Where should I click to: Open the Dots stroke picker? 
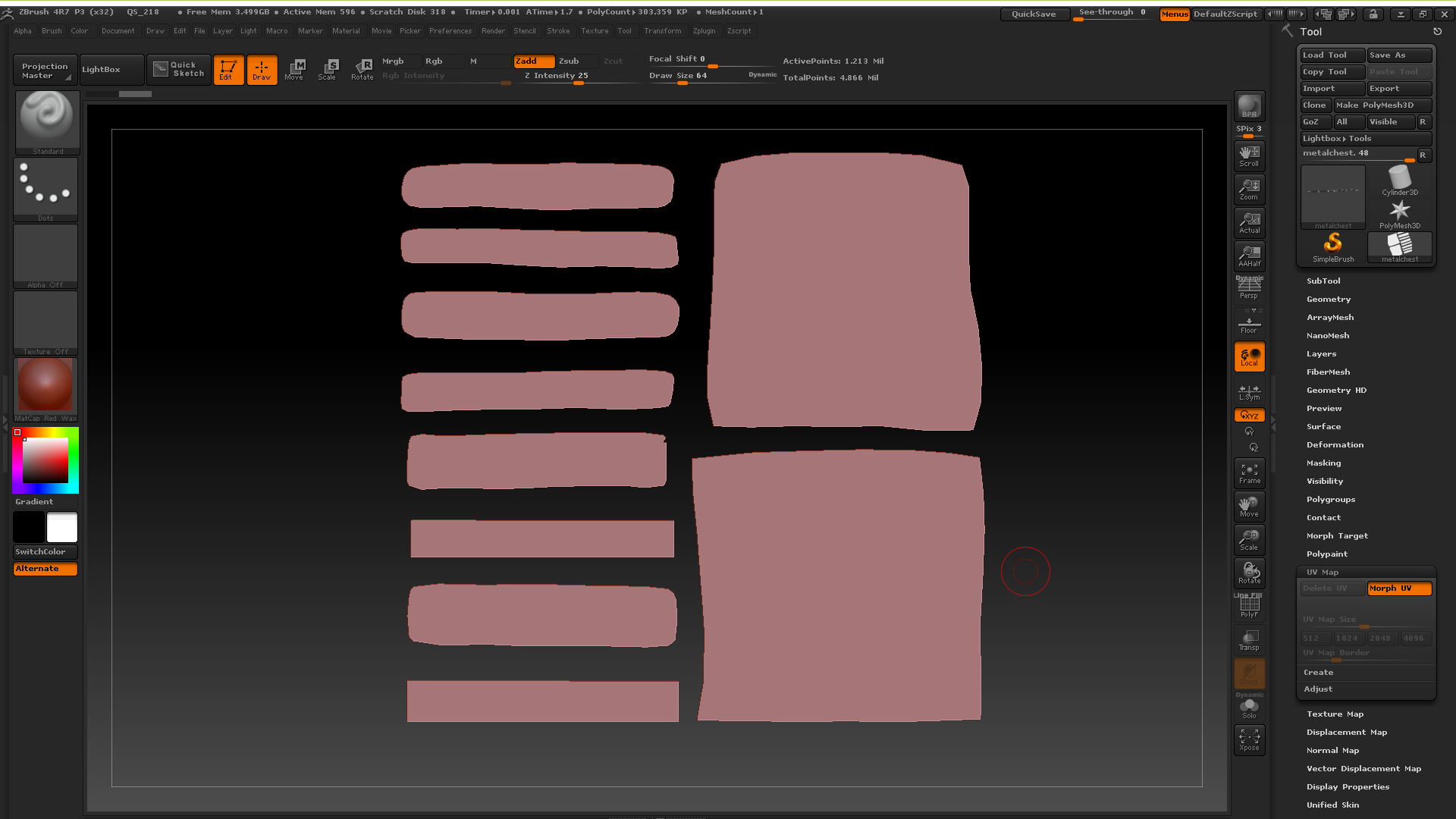click(x=45, y=190)
